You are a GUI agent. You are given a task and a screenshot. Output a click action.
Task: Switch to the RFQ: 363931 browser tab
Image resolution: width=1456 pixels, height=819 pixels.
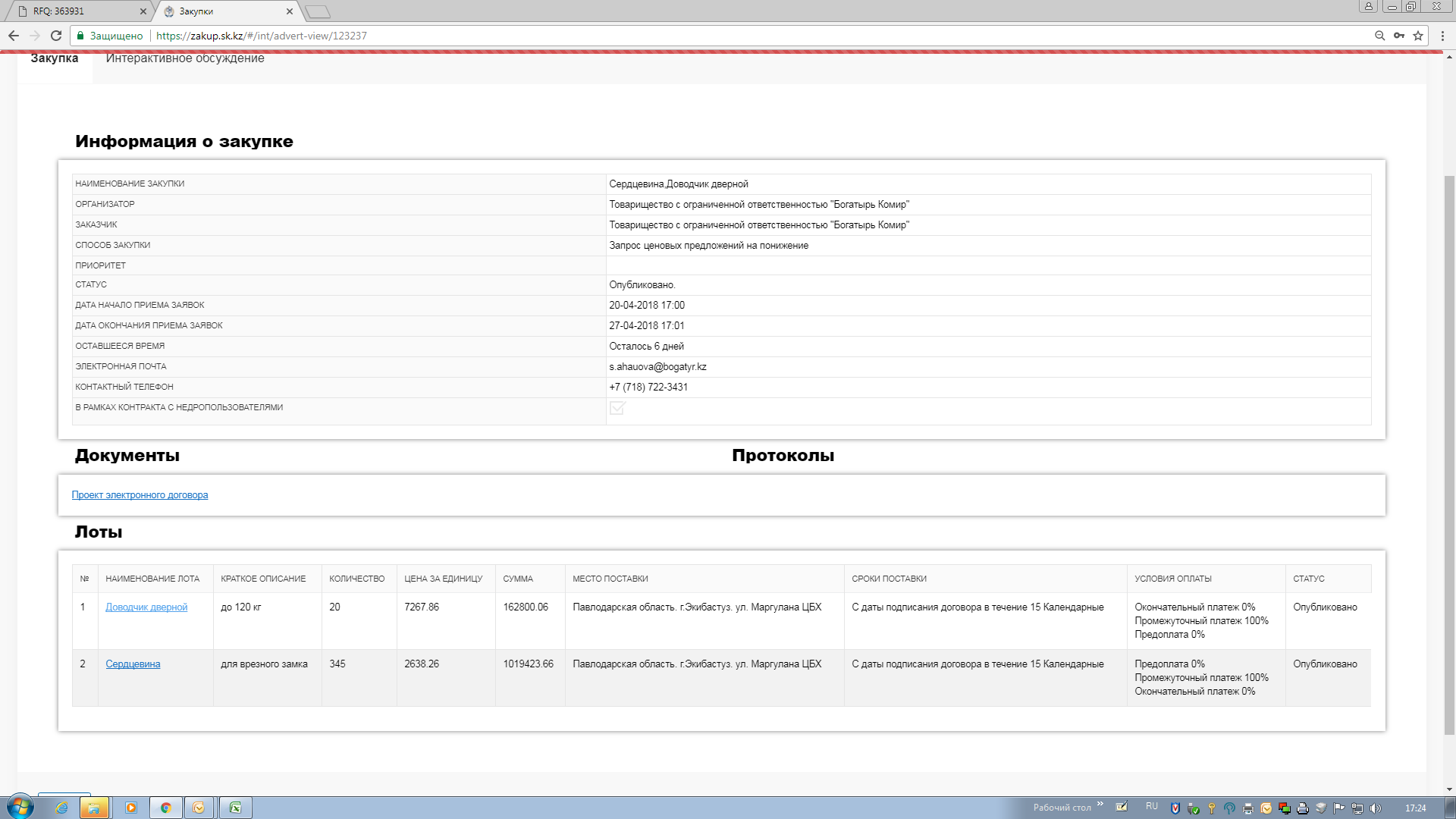click(80, 11)
